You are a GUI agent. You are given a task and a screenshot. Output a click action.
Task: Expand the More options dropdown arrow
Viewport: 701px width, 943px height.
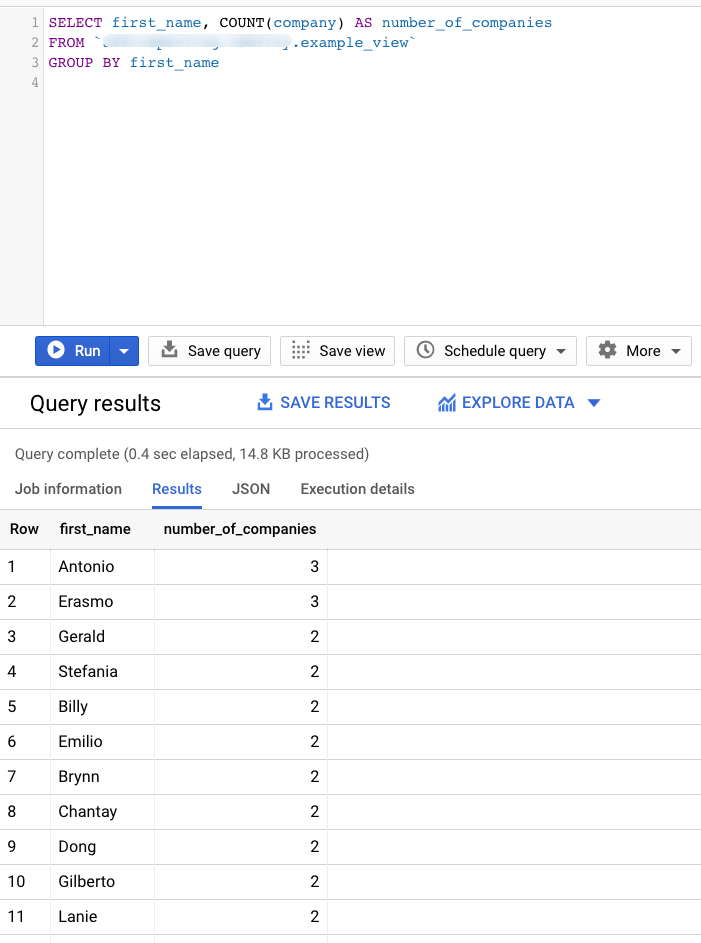(x=676, y=351)
